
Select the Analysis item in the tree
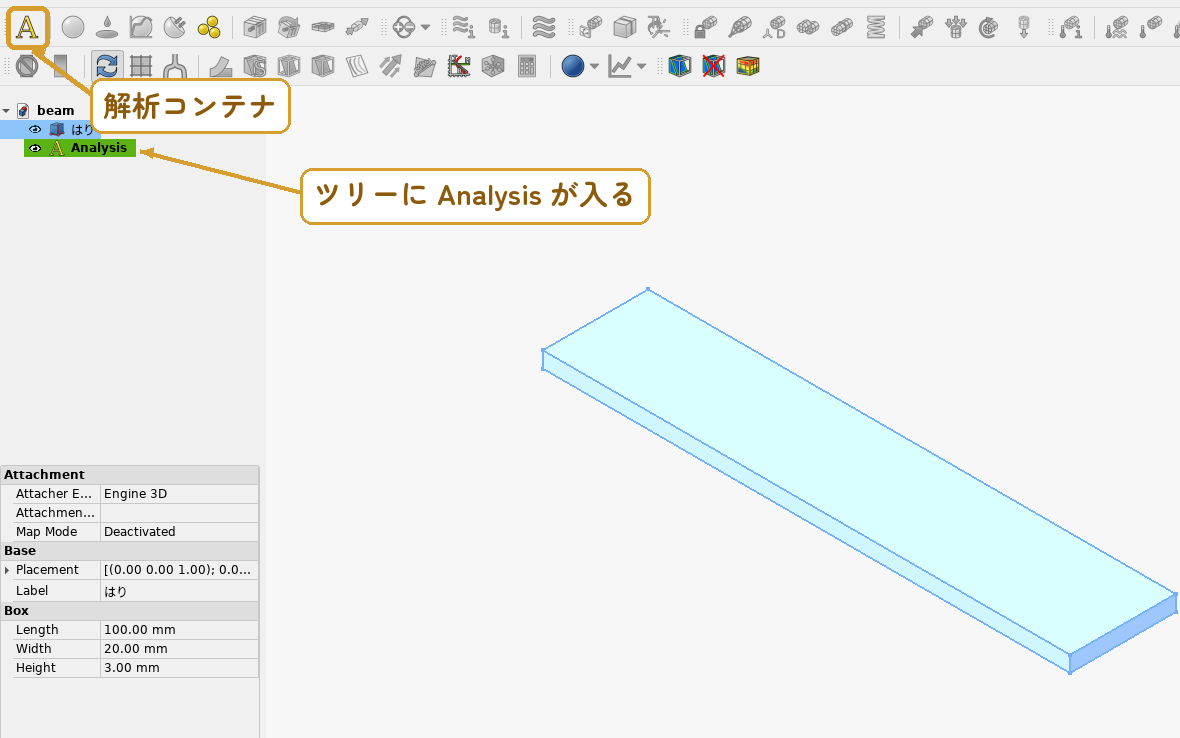click(x=99, y=148)
